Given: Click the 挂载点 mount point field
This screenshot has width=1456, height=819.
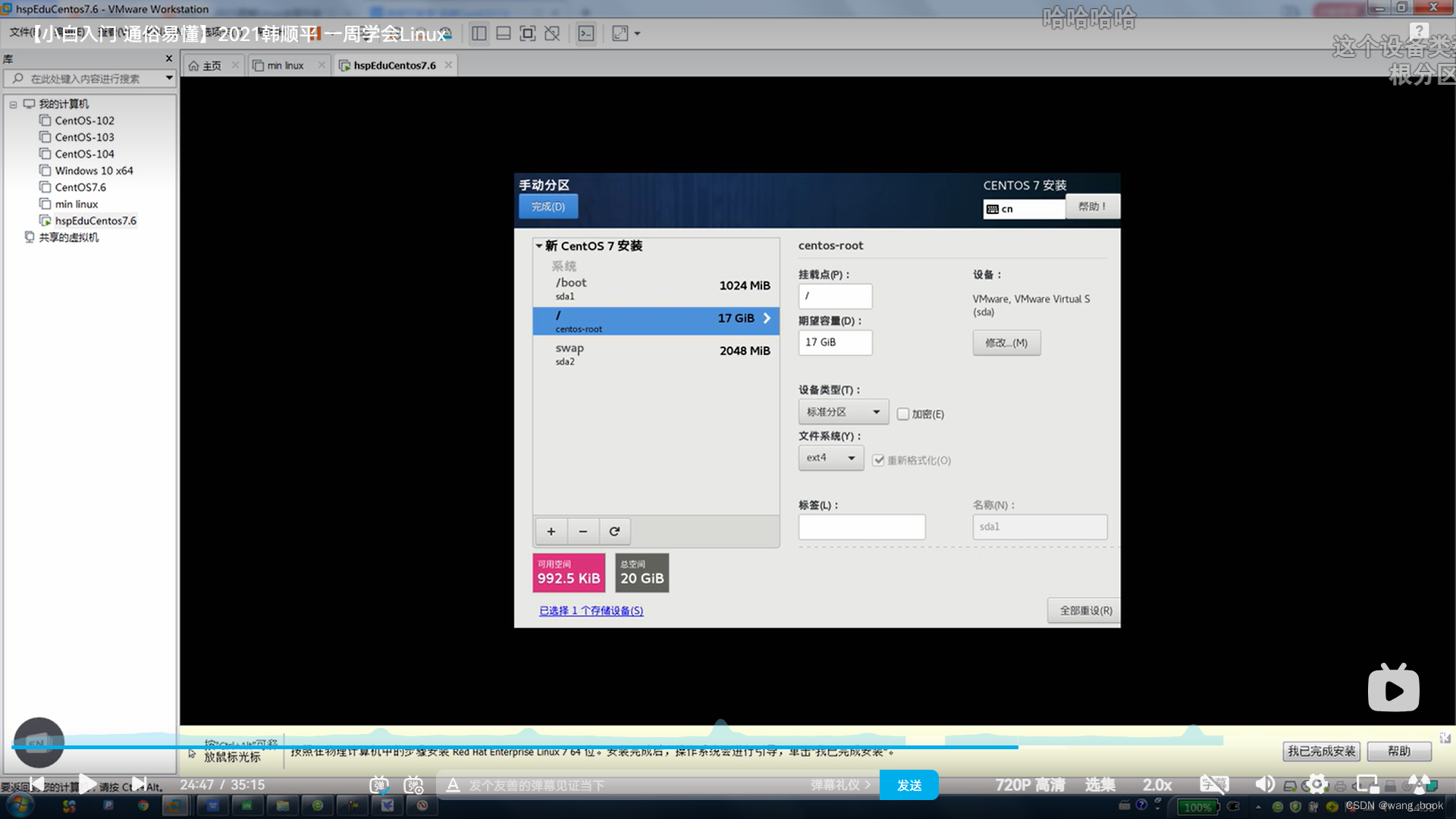Looking at the screenshot, I should coord(835,296).
